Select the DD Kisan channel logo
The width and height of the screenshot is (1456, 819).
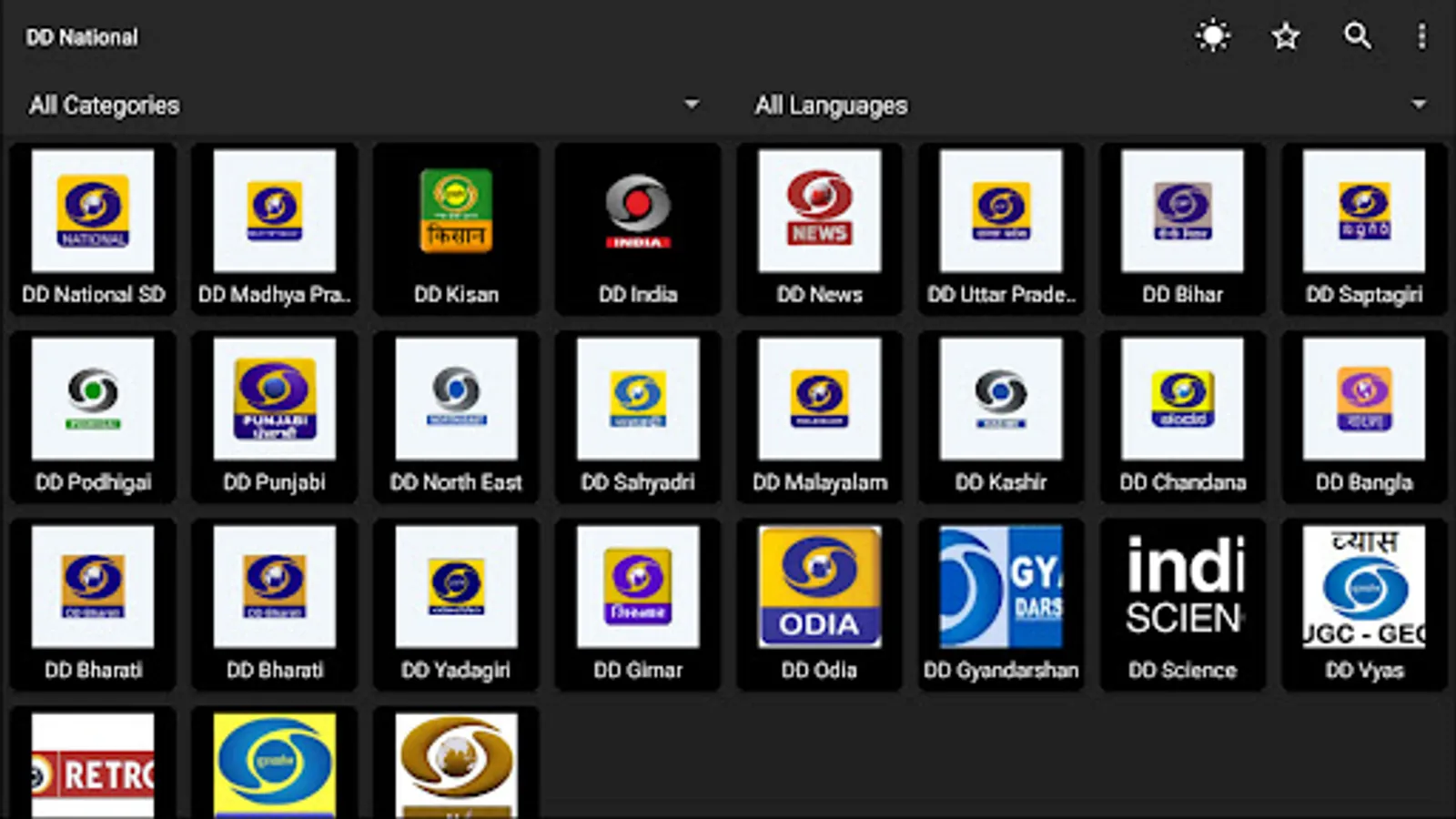coord(456,211)
